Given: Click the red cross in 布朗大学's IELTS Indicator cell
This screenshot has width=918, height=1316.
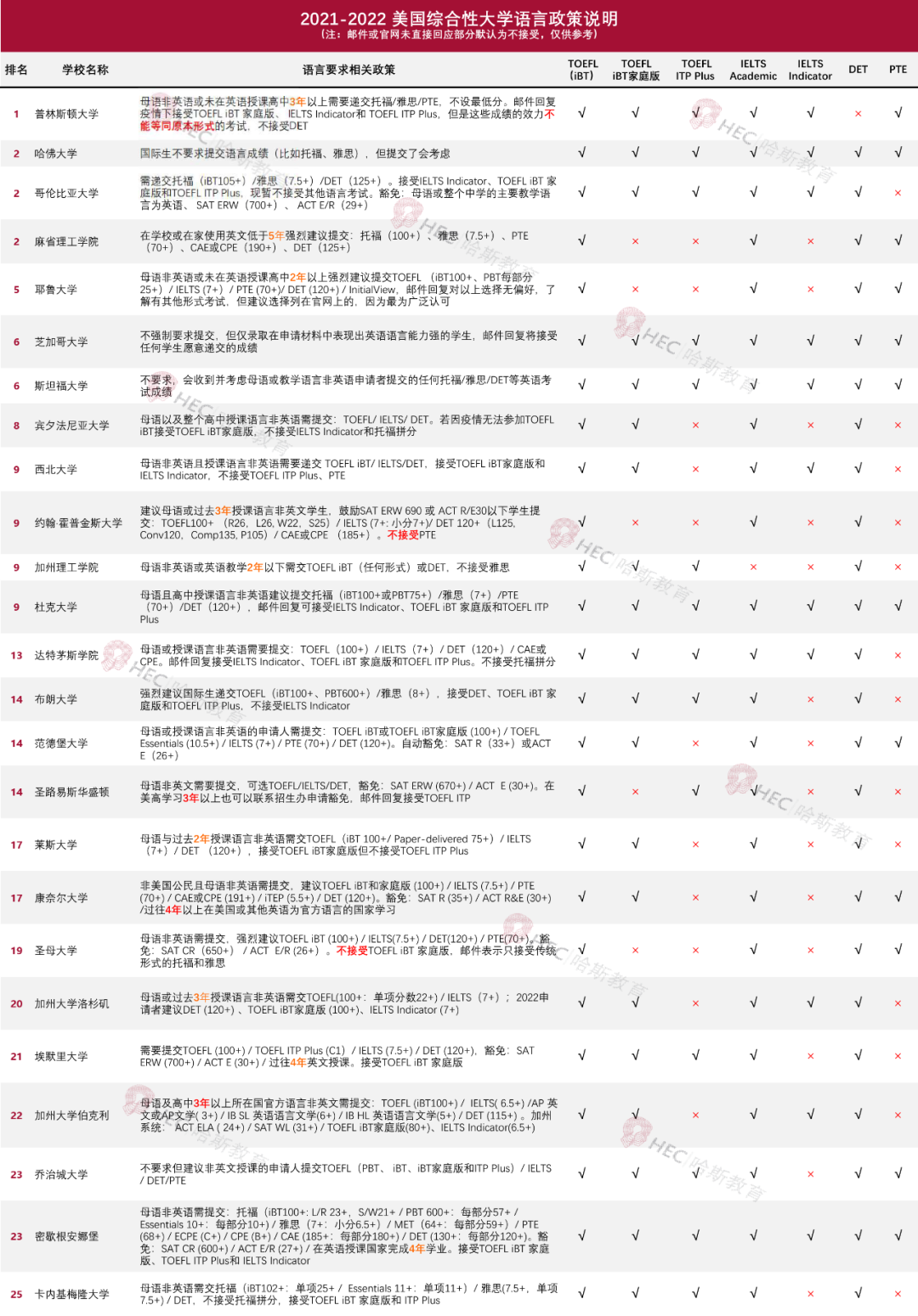Looking at the screenshot, I should pyautogui.click(x=810, y=699).
